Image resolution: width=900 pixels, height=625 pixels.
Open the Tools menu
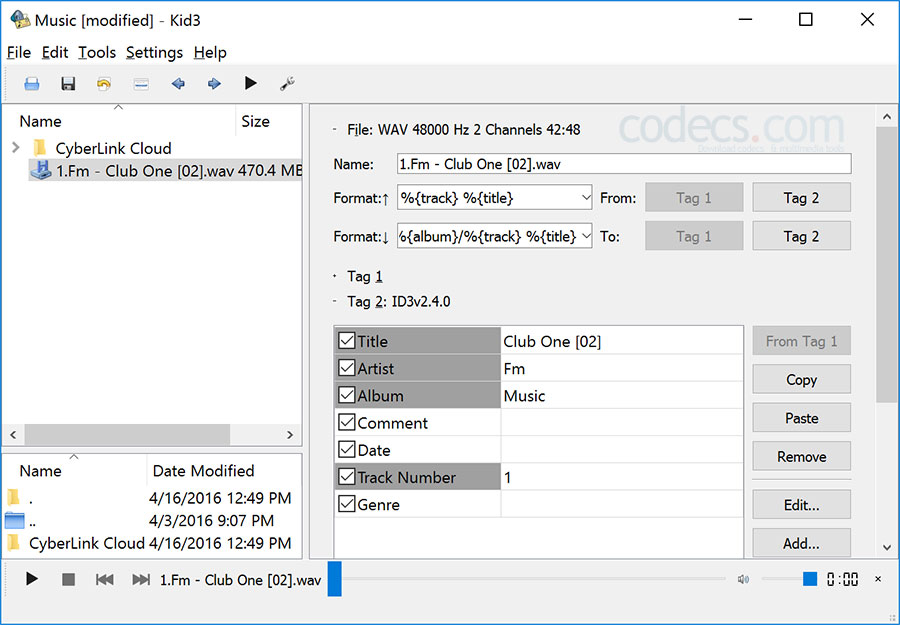[97, 53]
